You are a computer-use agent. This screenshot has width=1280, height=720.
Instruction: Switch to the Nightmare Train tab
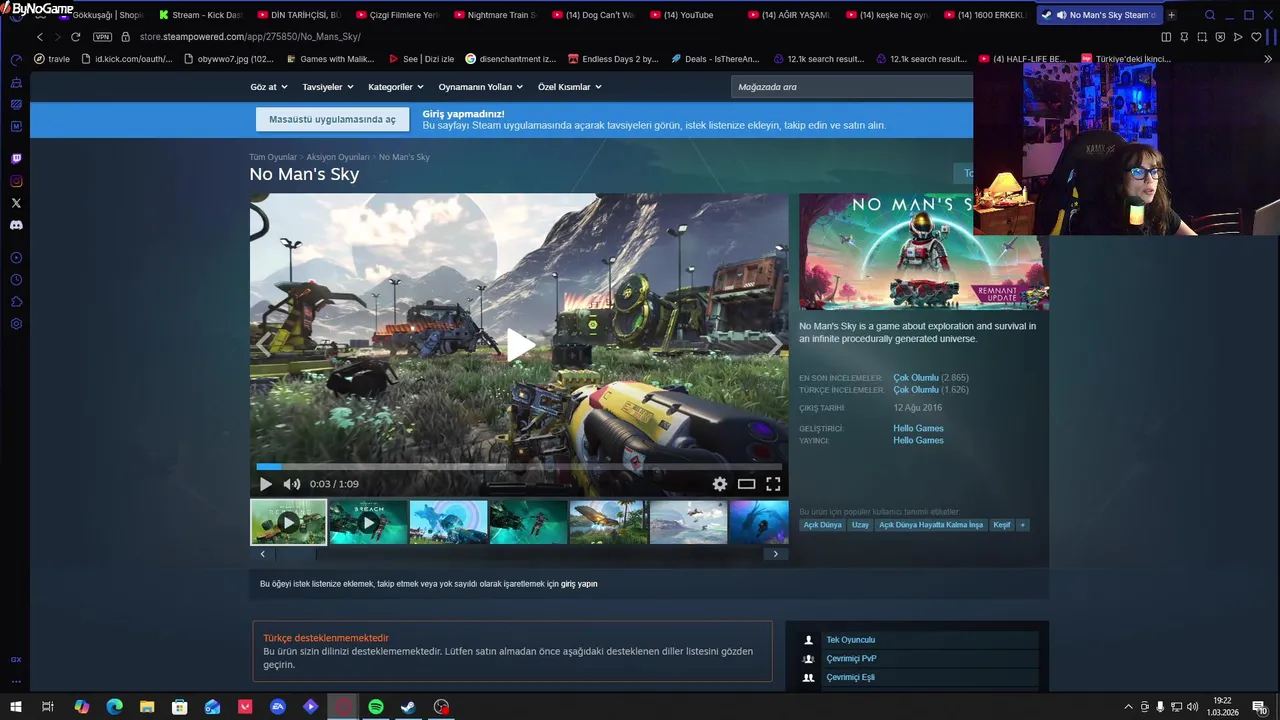[x=494, y=15]
